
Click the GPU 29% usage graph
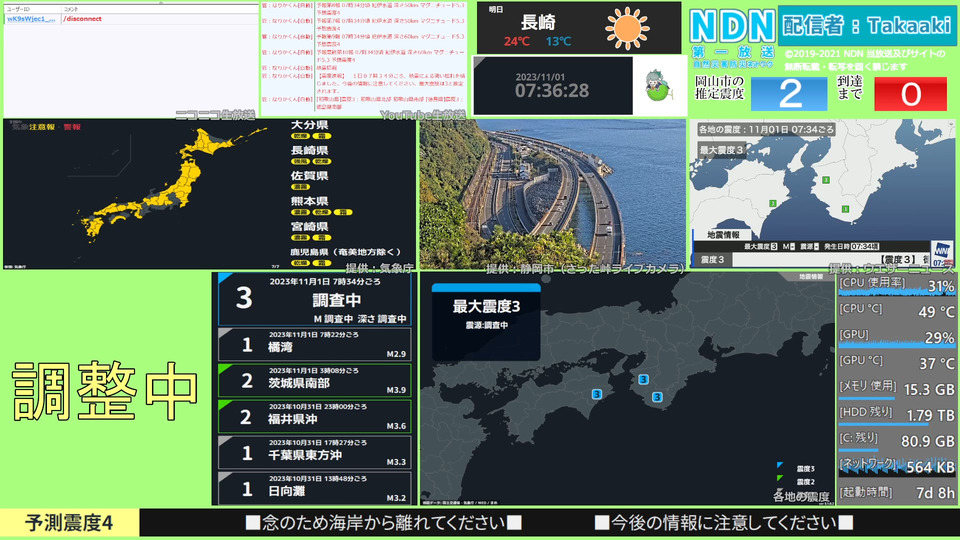pos(897,337)
